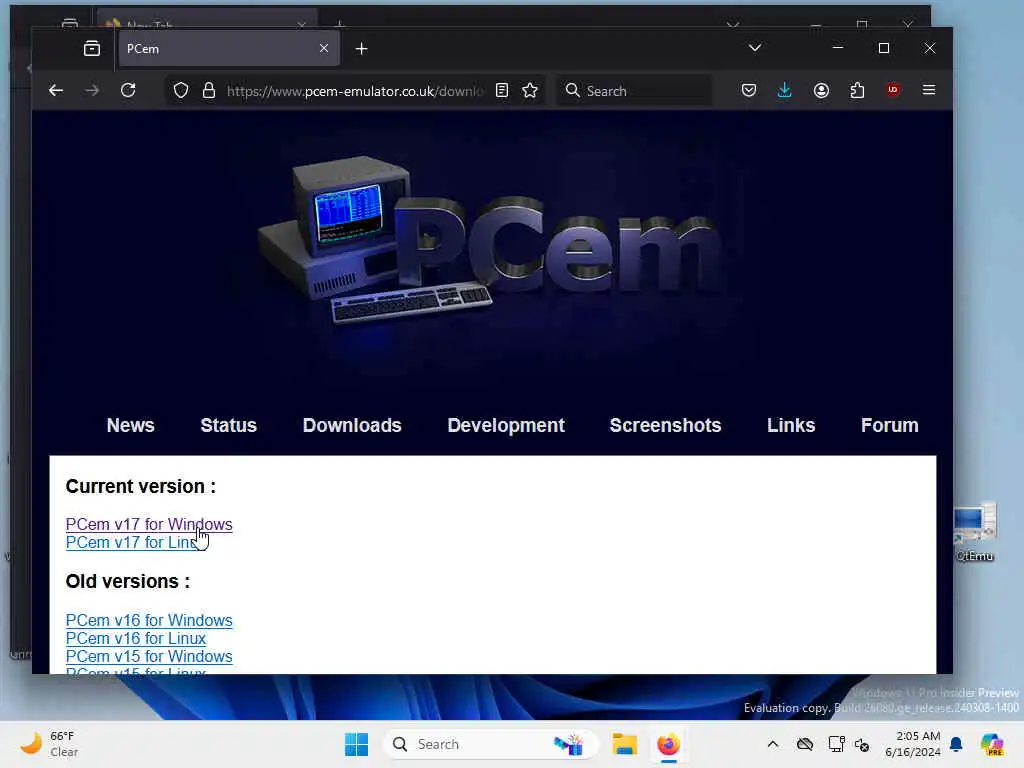
Task: Open the extensions puzzle icon
Action: [x=857, y=90]
